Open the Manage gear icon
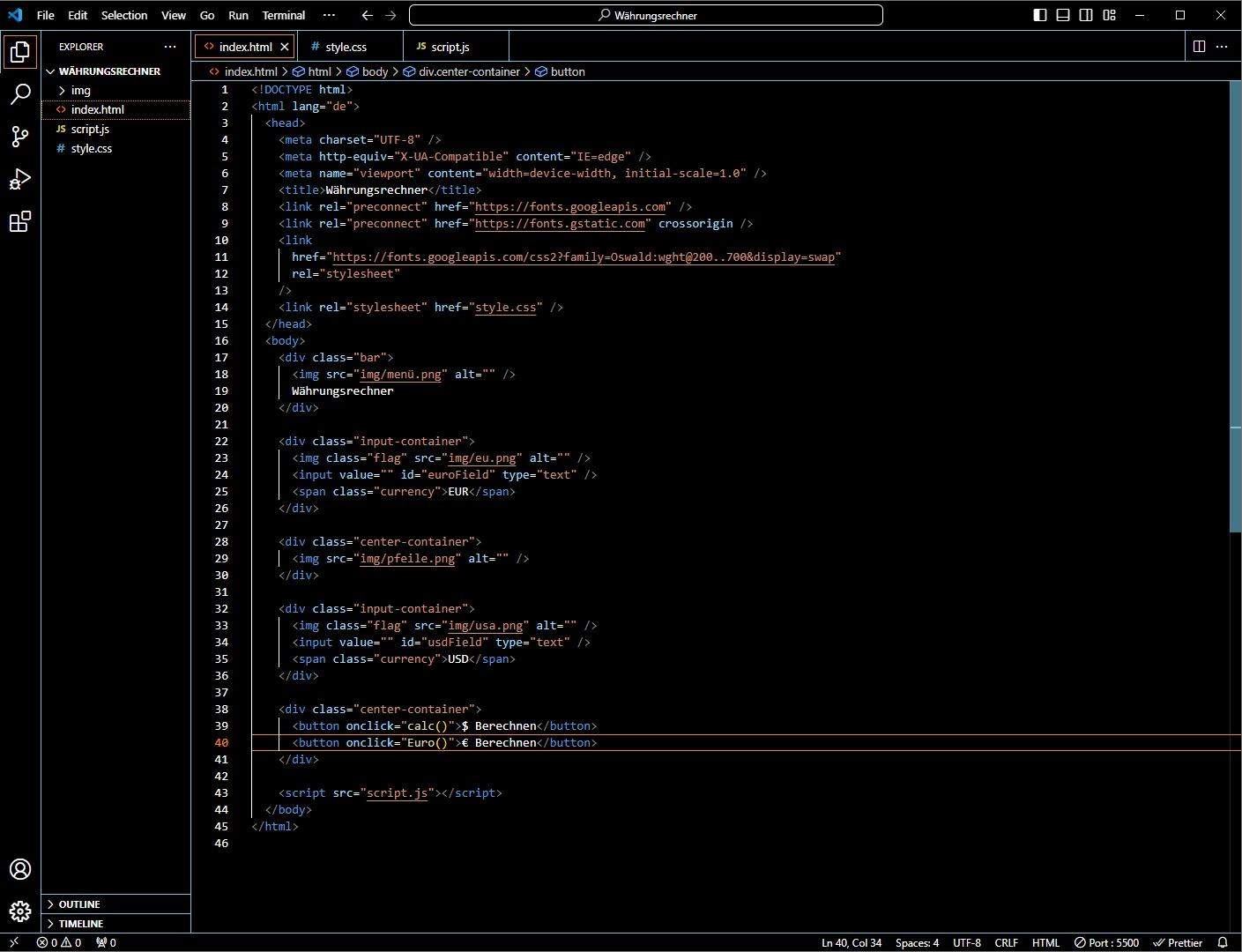1242x952 pixels. pos(20,911)
